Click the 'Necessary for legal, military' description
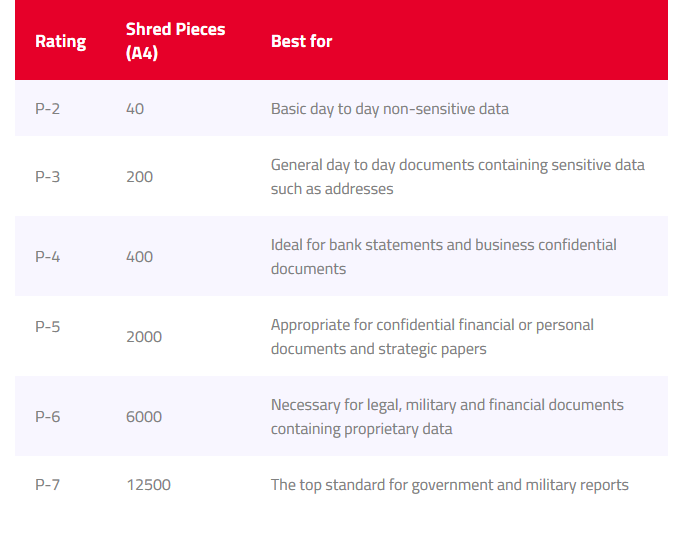This screenshot has width=682, height=542. click(447, 417)
